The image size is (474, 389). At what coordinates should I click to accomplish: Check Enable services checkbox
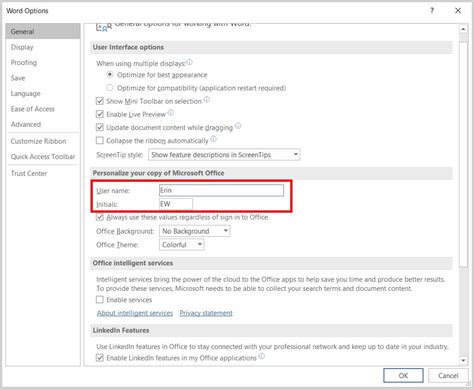[x=100, y=299]
